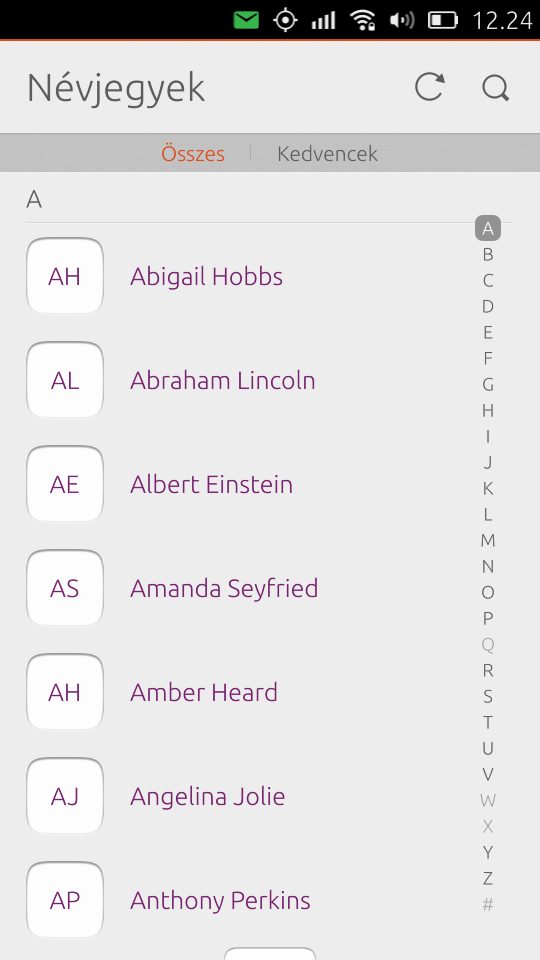Click the cellular signal bars indicator
This screenshot has width=540, height=960.
(323, 21)
